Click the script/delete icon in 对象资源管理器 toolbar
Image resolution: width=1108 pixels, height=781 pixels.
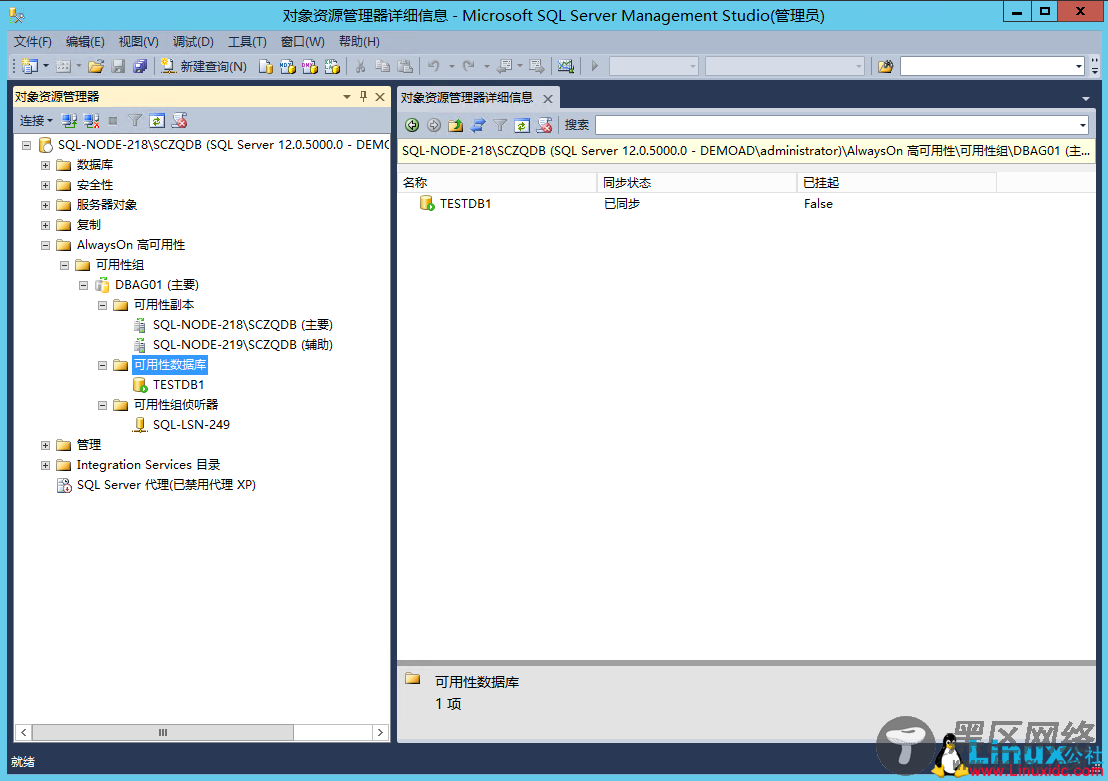pos(179,121)
